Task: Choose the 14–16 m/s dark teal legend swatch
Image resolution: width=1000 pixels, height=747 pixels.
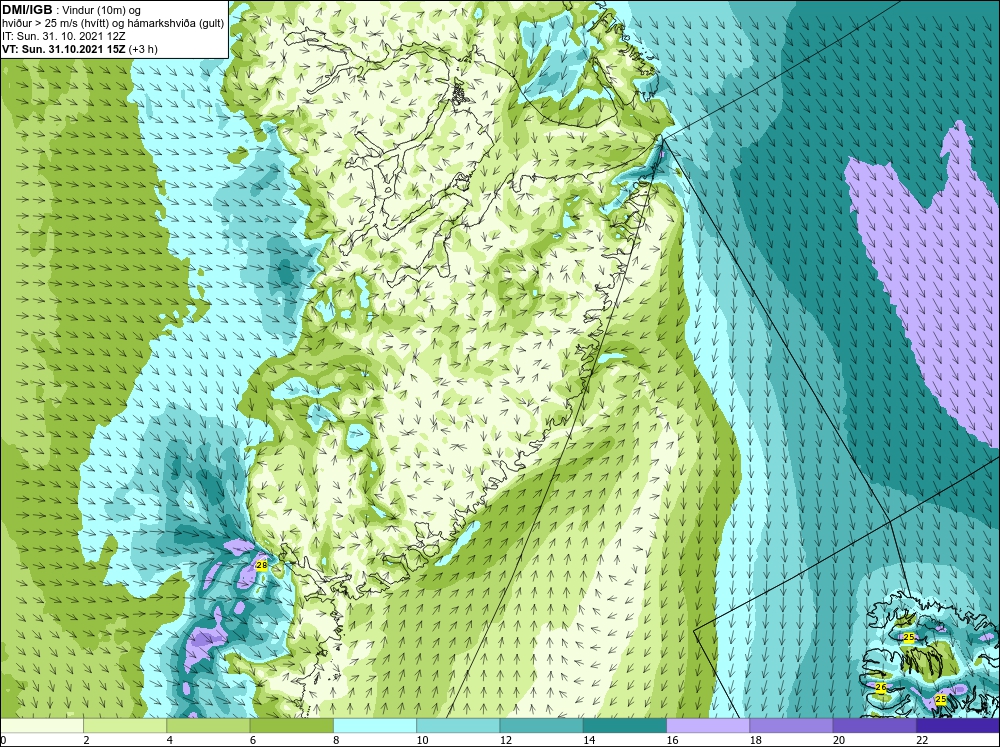Action: (624, 725)
